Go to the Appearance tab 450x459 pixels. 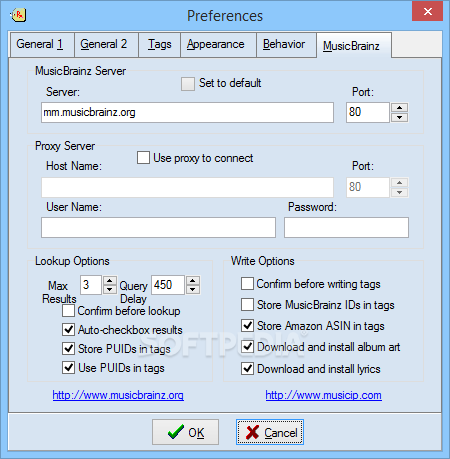pos(218,45)
